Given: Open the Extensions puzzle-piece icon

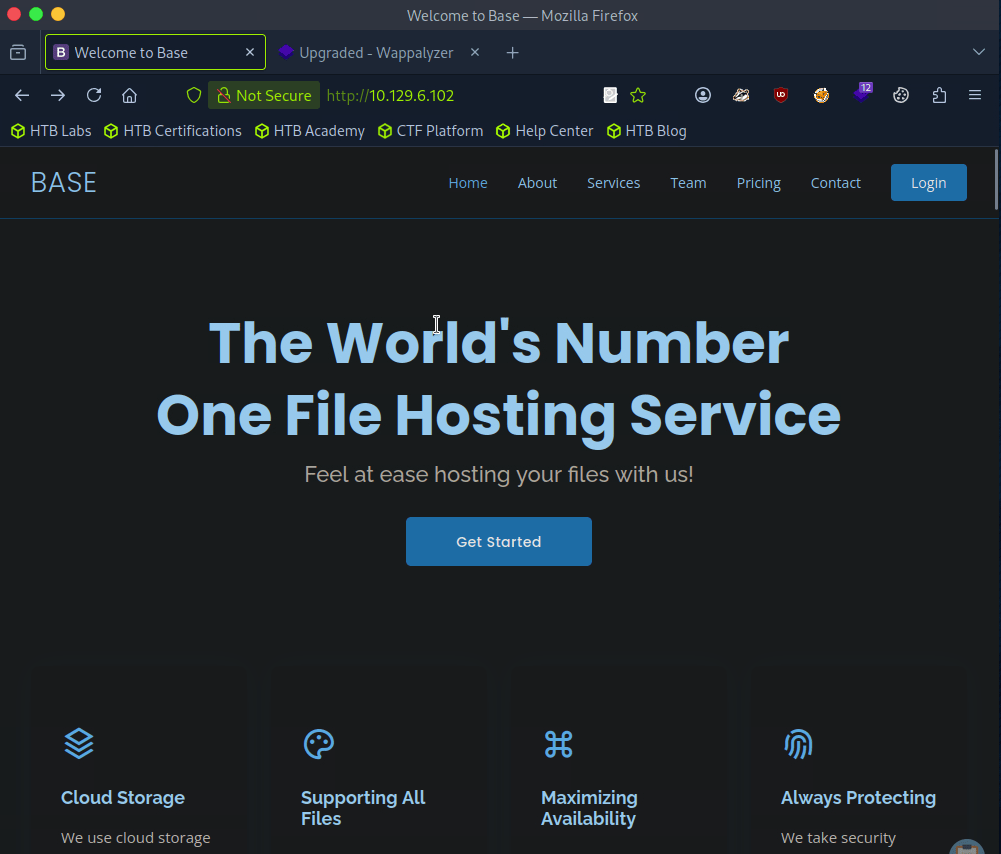Looking at the screenshot, I should tap(939, 95).
